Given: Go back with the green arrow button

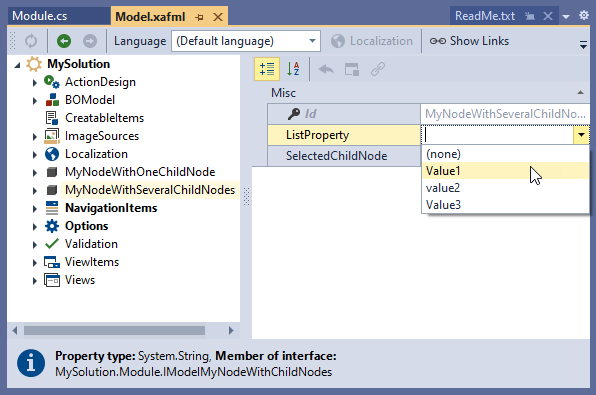Looking at the screenshot, I should coord(64,41).
